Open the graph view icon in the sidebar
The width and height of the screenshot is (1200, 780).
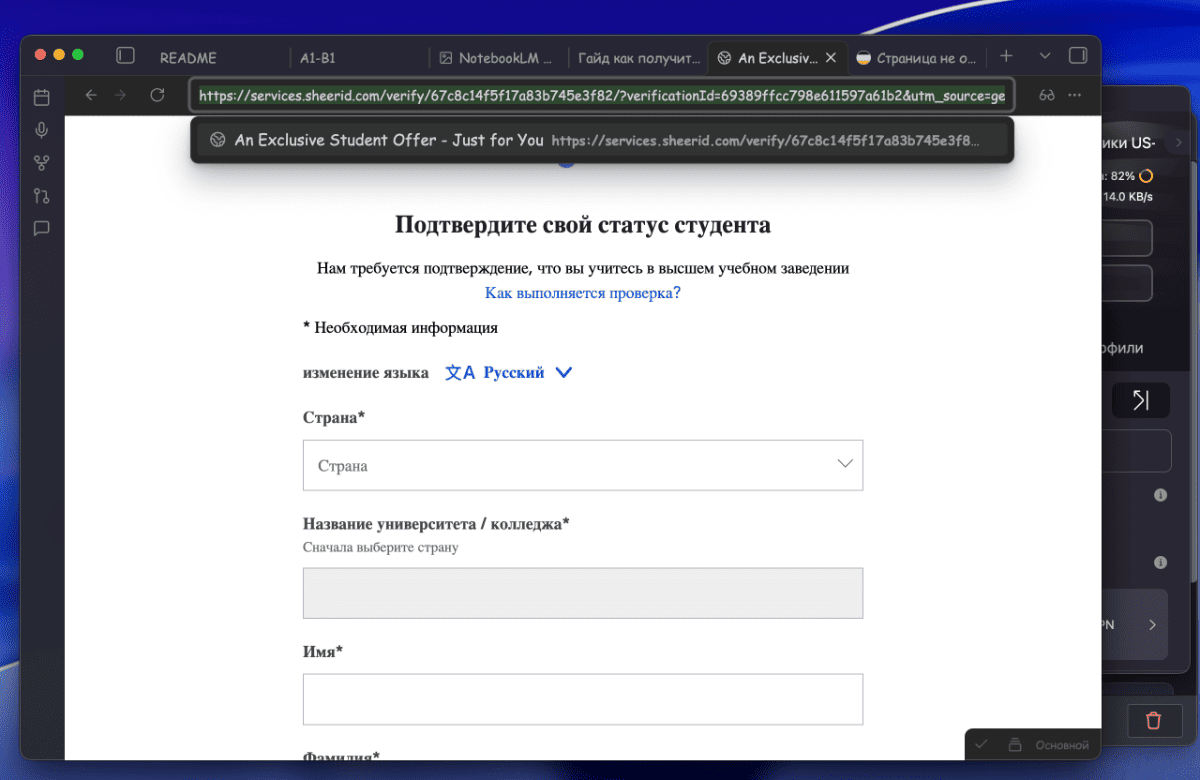pos(41,163)
